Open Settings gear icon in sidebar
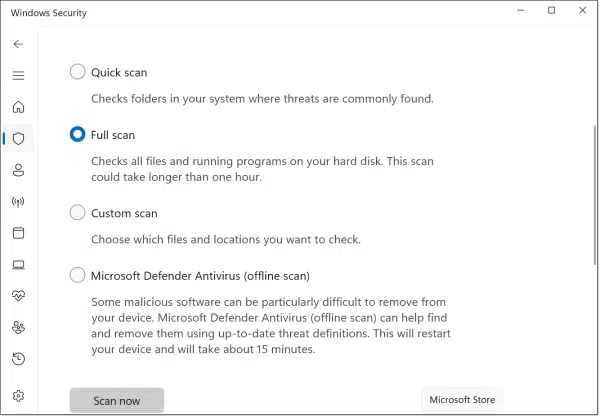Image resolution: width=600 pixels, height=417 pixels. tap(18, 396)
